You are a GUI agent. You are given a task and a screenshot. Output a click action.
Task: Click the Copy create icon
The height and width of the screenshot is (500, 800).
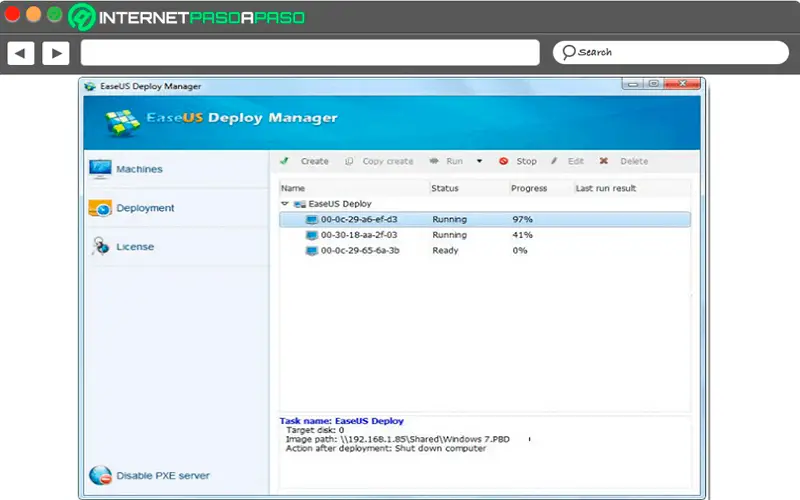pos(349,161)
